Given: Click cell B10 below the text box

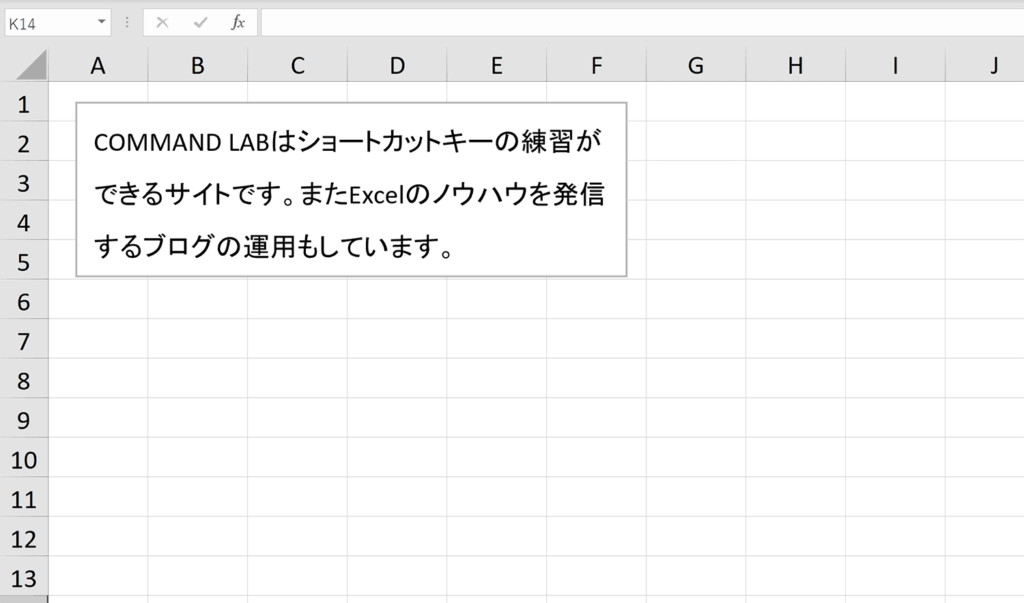Looking at the screenshot, I should (197, 459).
